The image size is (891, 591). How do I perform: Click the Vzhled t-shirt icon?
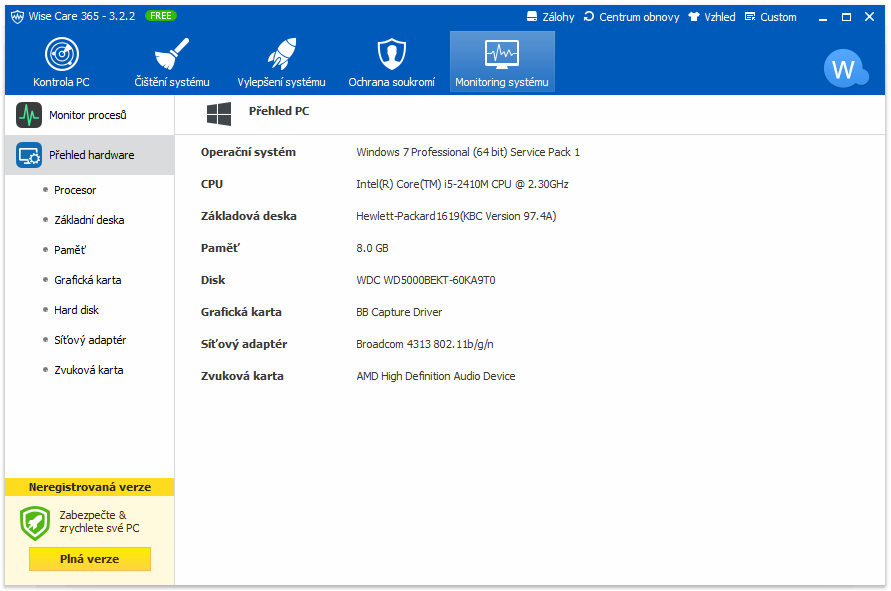[693, 16]
